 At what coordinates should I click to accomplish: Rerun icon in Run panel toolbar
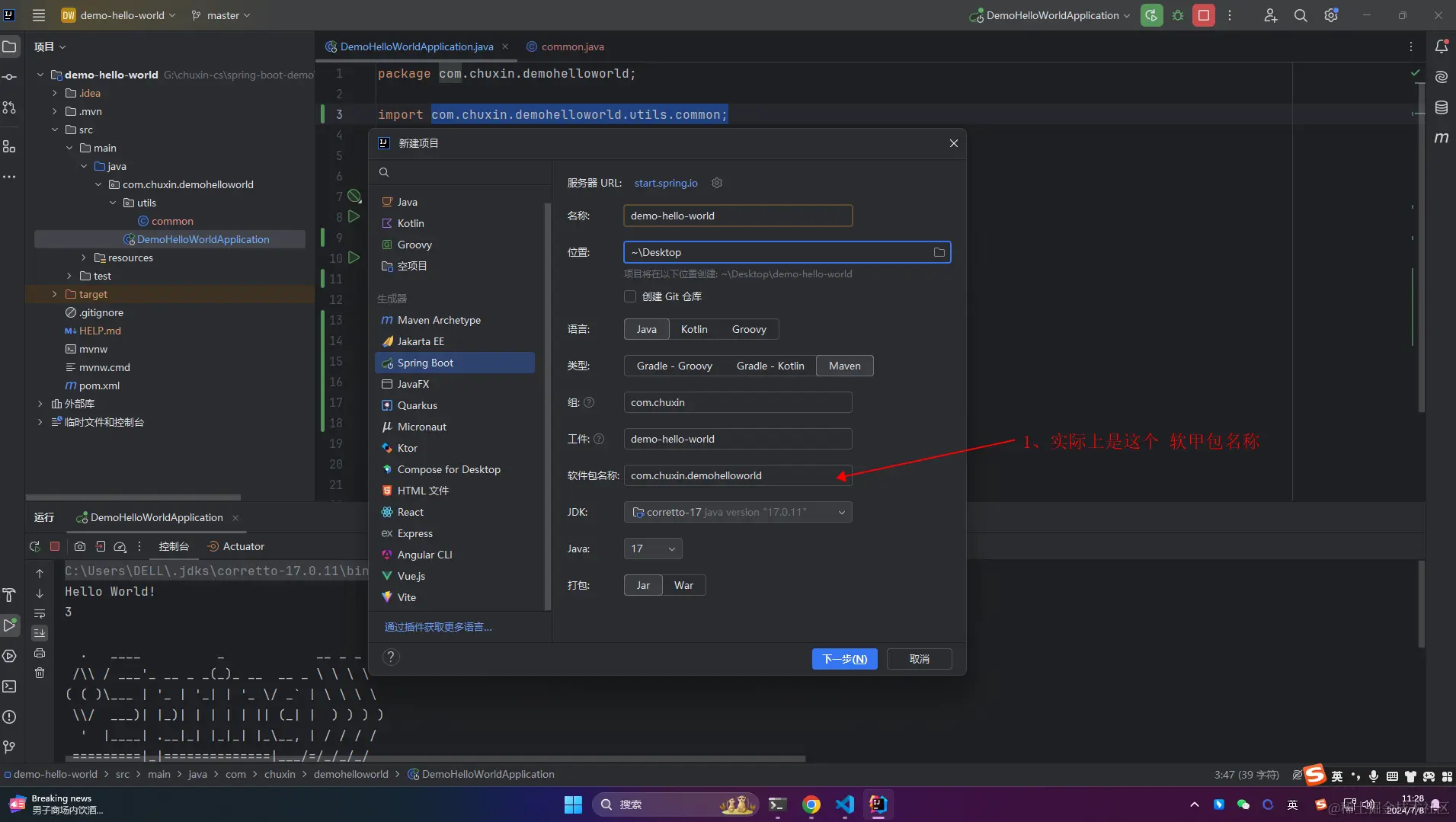(34, 546)
